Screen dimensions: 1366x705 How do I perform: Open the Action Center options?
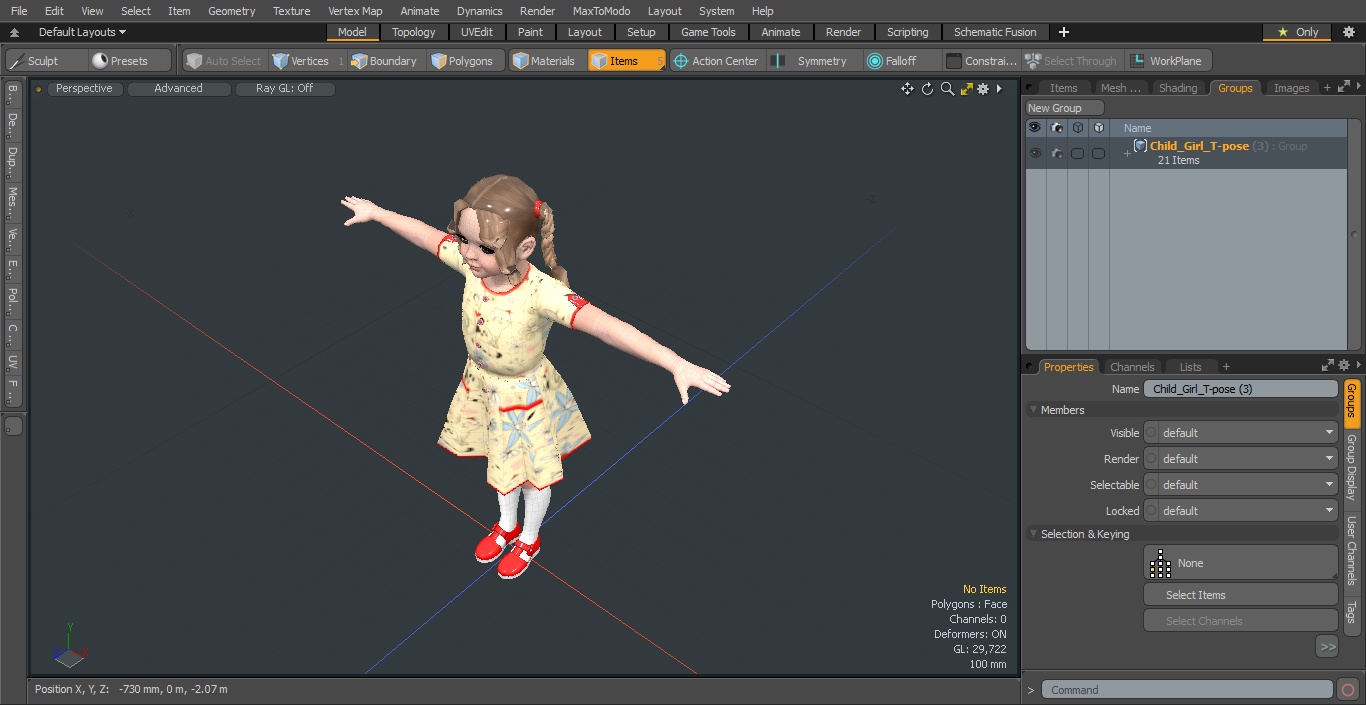click(716, 61)
